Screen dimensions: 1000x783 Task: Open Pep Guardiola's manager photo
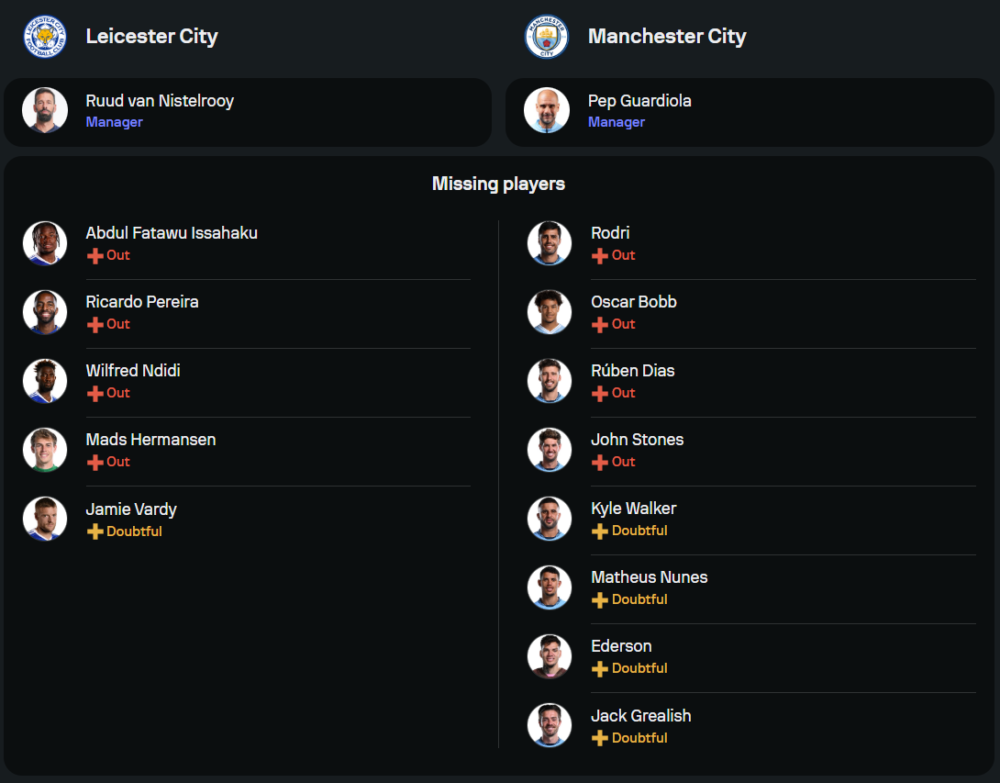[x=547, y=110]
